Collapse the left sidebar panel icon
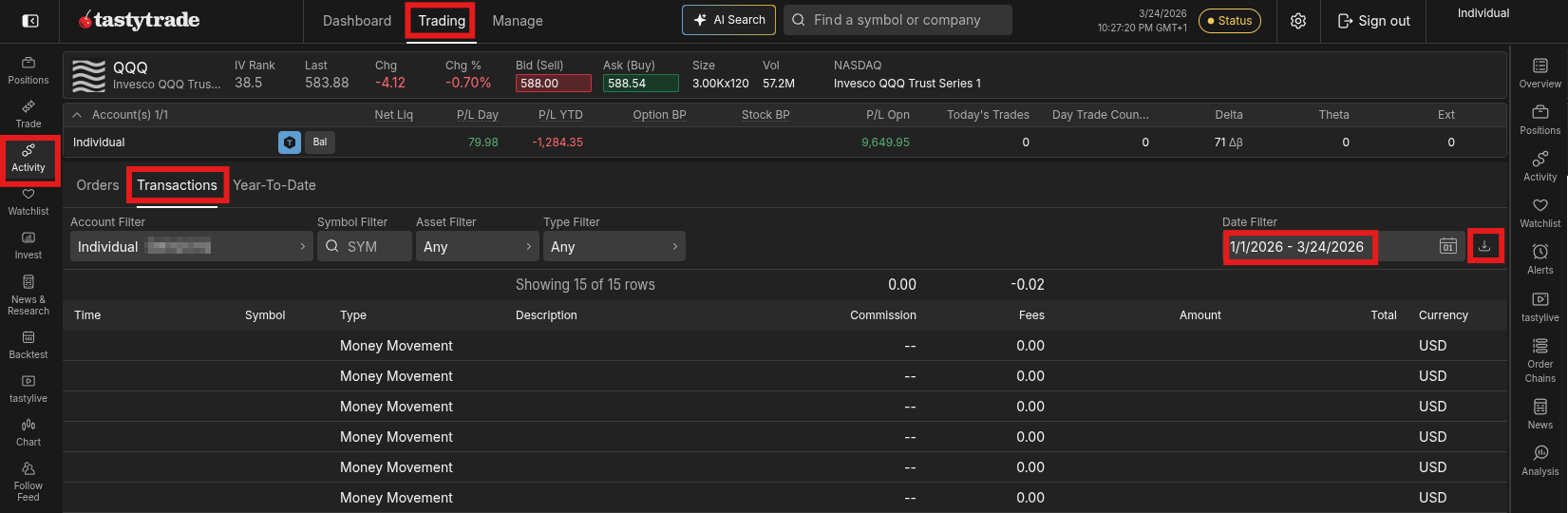 point(30,21)
